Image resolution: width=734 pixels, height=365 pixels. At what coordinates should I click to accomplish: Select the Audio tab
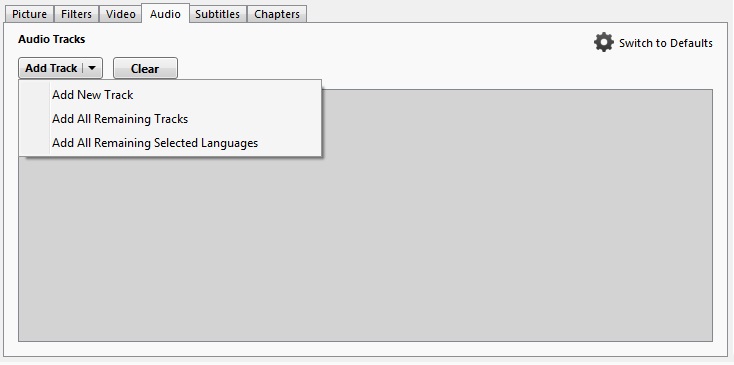click(x=165, y=14)
